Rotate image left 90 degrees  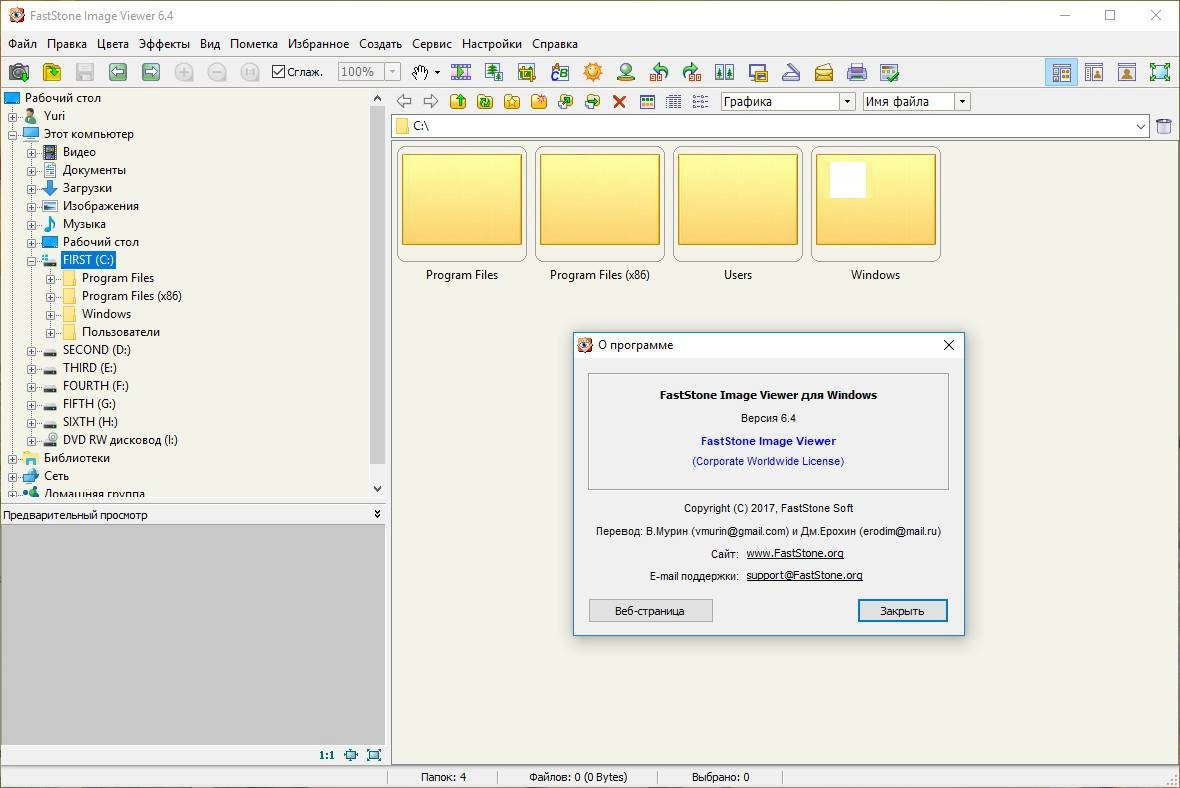point(659,72)
